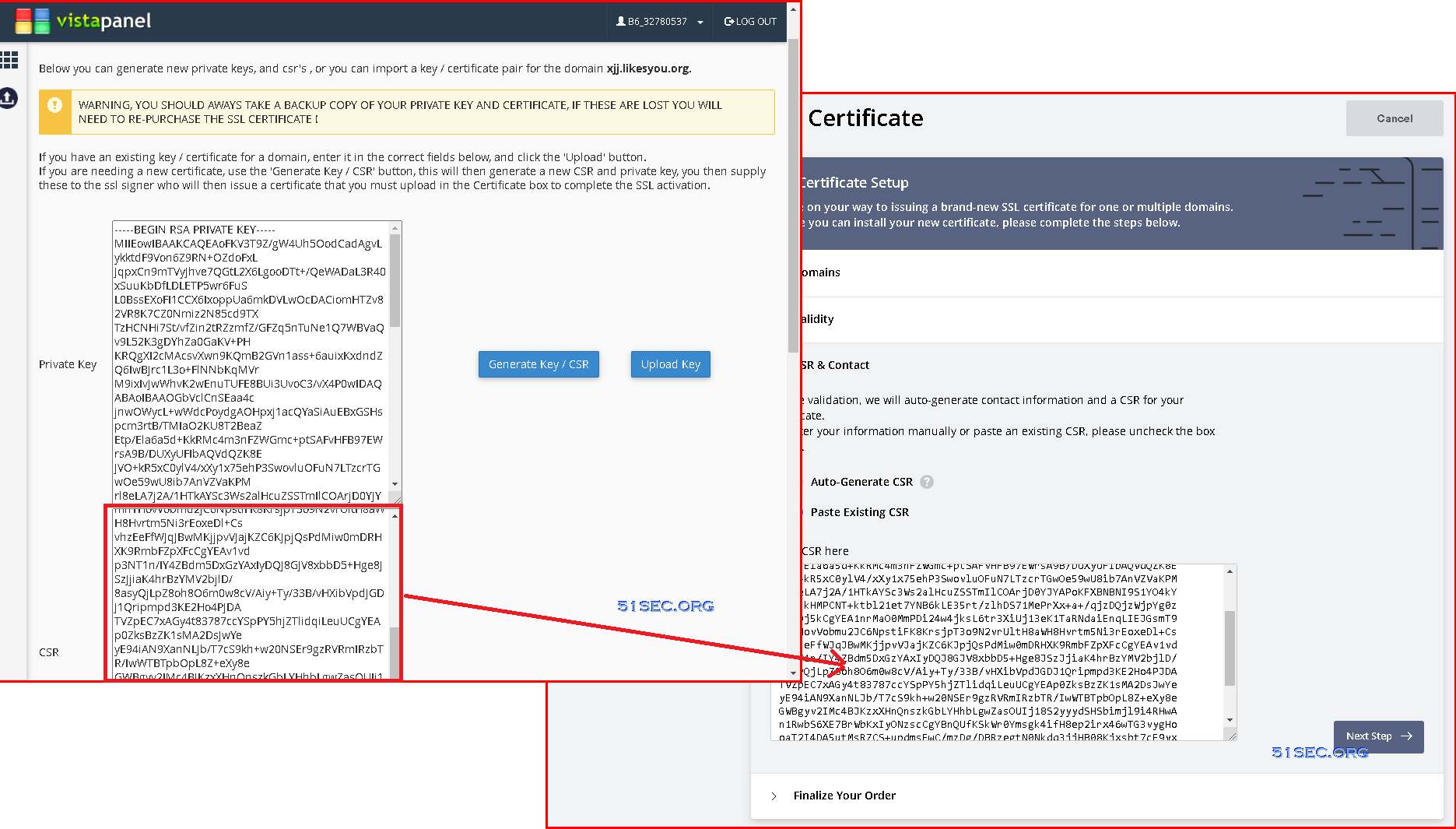Click the Certificate page heading
The height and width of the screenshot is (829, 1456).
tap(865, 118)
